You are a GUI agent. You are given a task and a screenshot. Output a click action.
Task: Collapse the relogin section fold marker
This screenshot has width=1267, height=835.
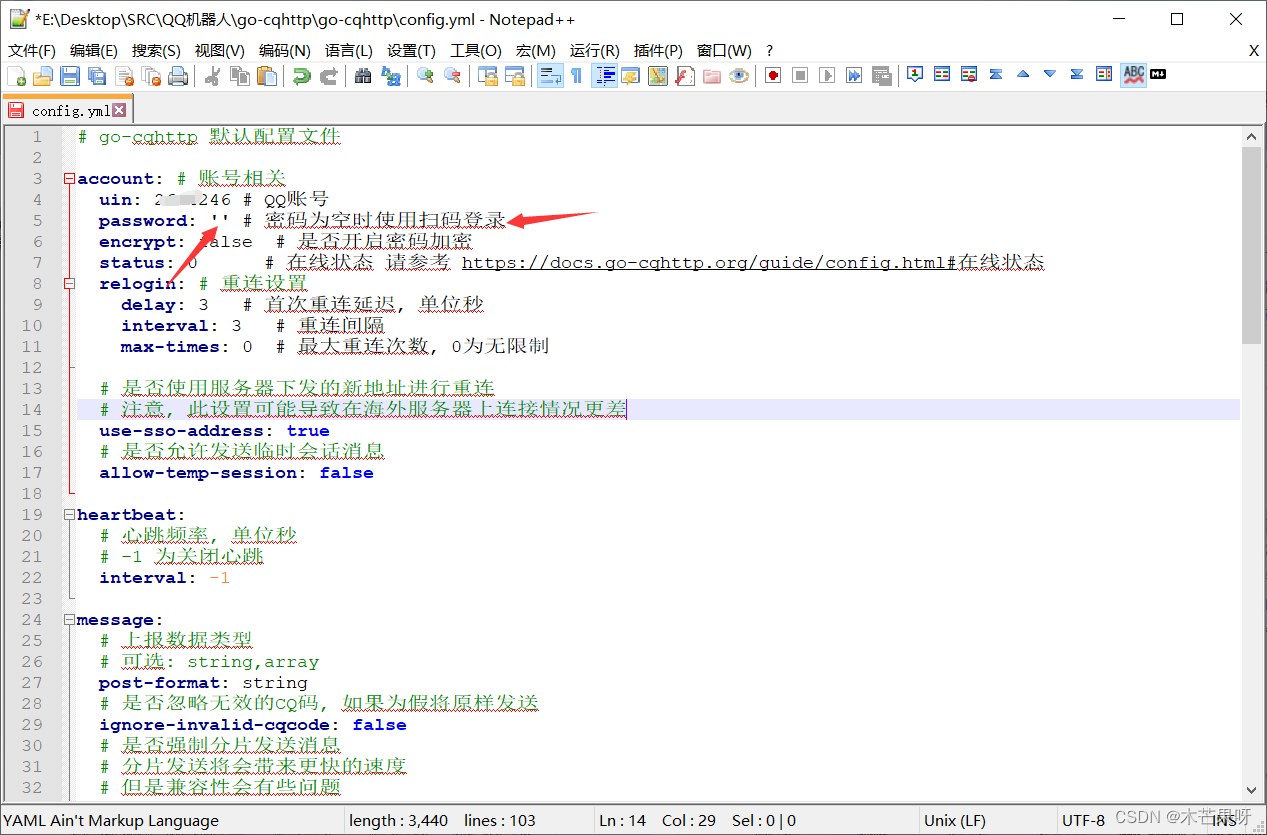coord(69,284)
